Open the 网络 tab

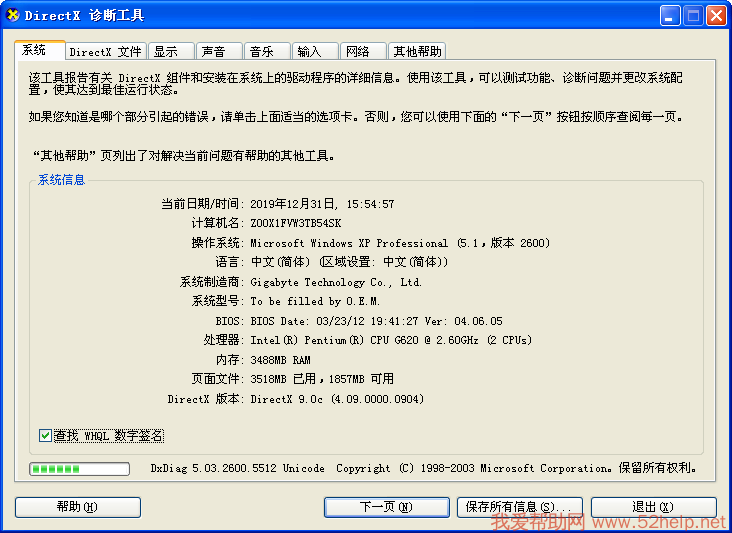coord(363,51)
